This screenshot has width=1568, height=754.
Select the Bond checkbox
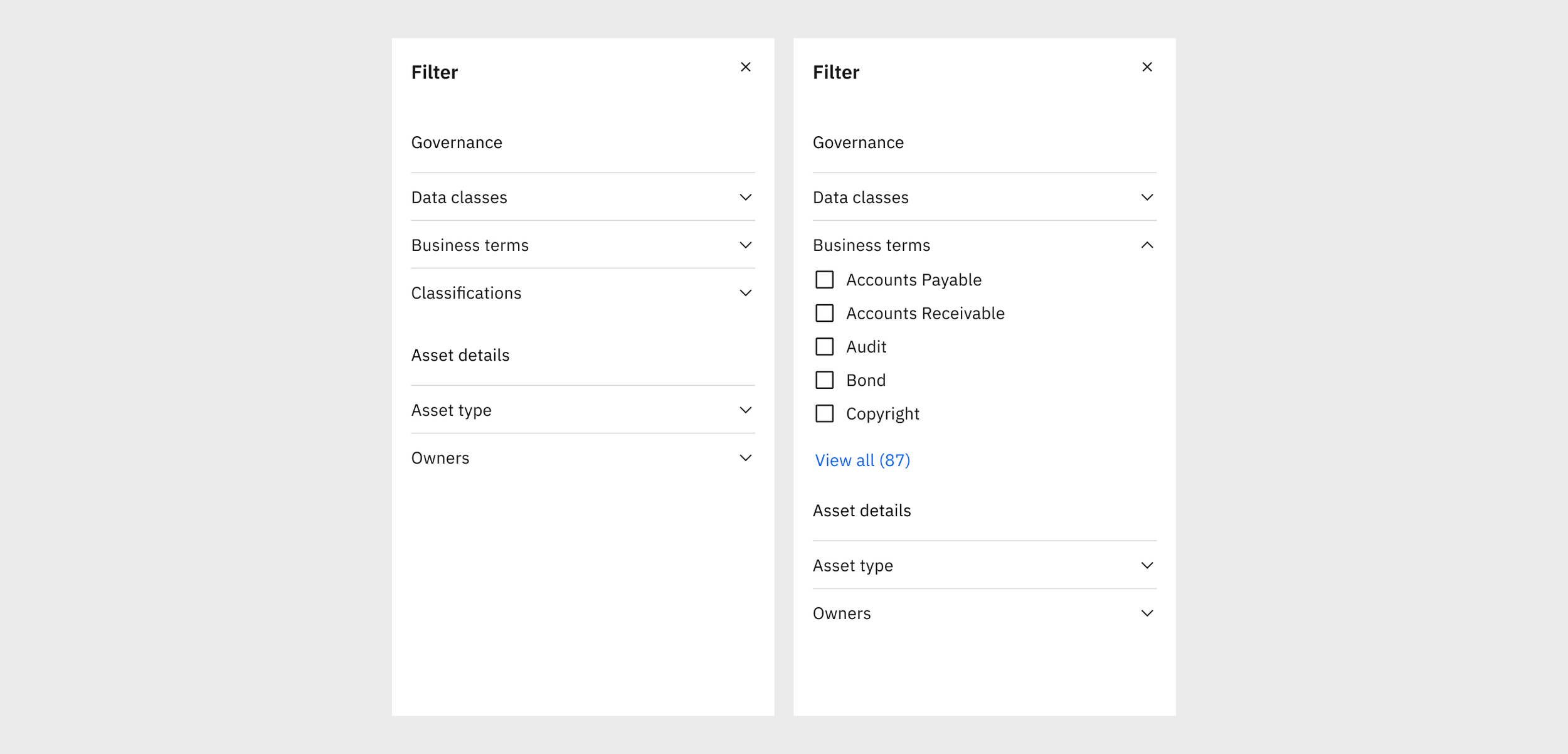[x=824, y=380]
